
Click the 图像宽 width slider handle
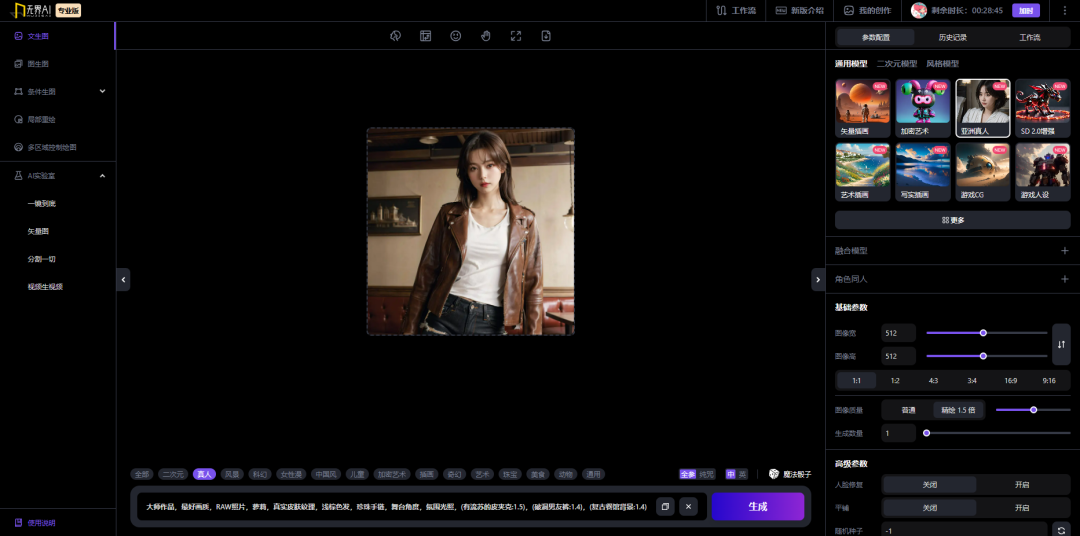(x=983, y=332)
